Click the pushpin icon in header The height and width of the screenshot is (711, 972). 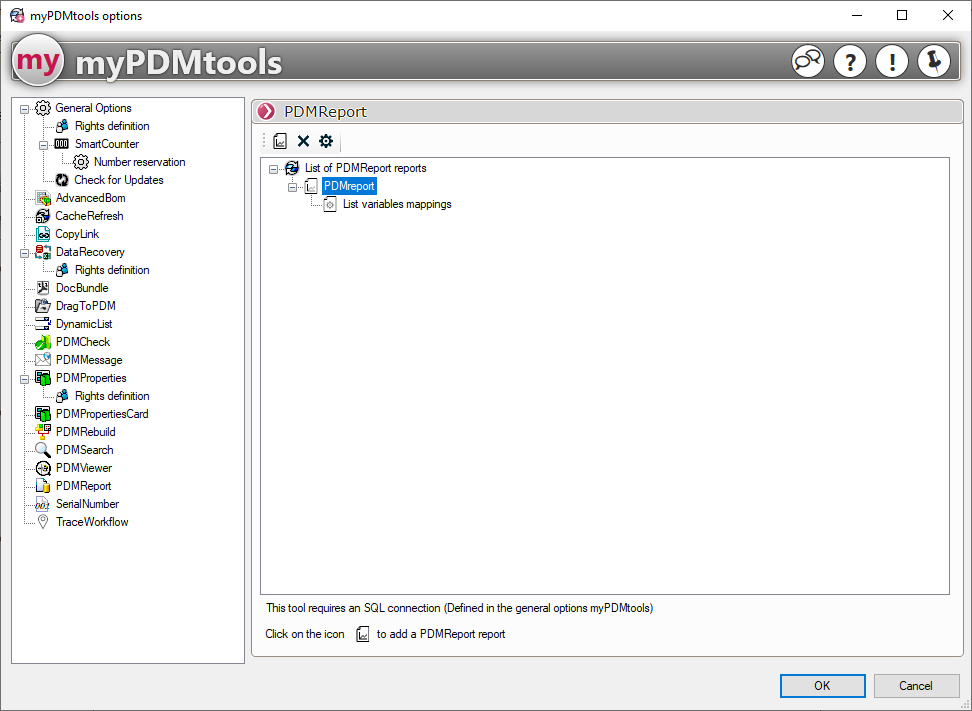pos(934,62)
